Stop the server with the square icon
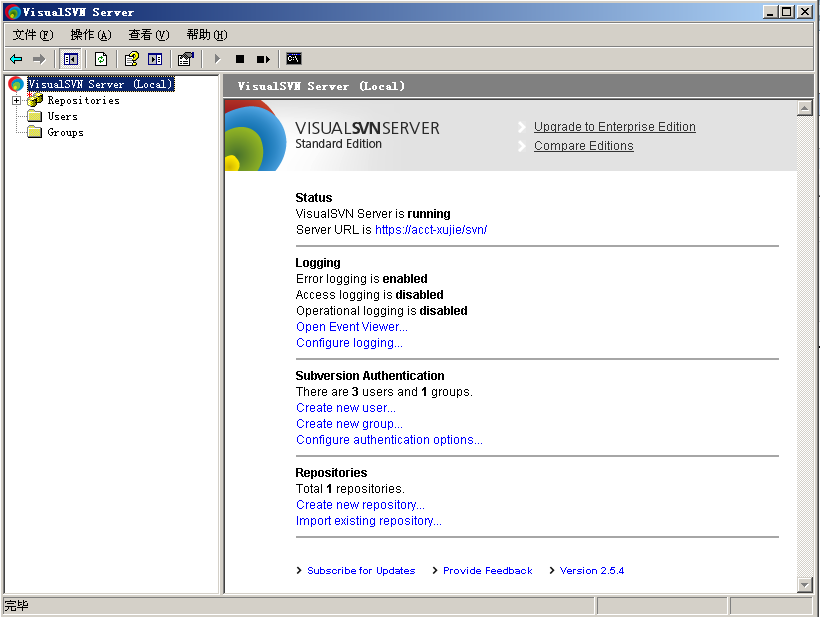Viewport: 820px width, 617px height. pos(240,59)
